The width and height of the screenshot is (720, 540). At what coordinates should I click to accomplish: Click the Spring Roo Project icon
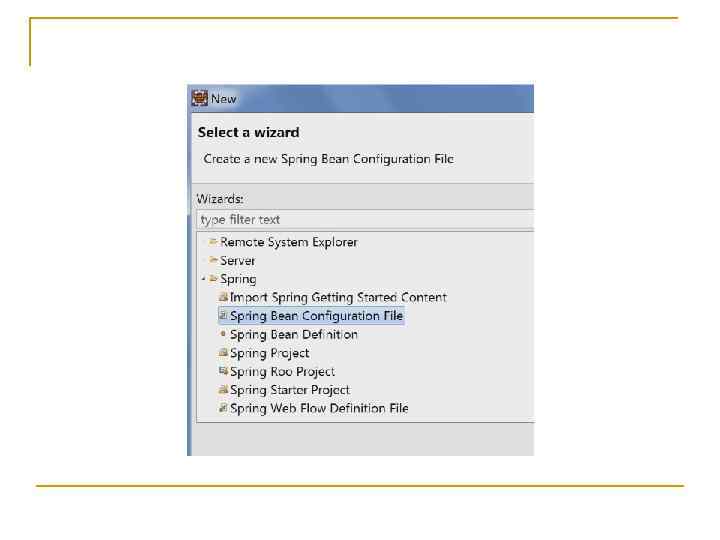pyautogui.click(x=224, y=371)
